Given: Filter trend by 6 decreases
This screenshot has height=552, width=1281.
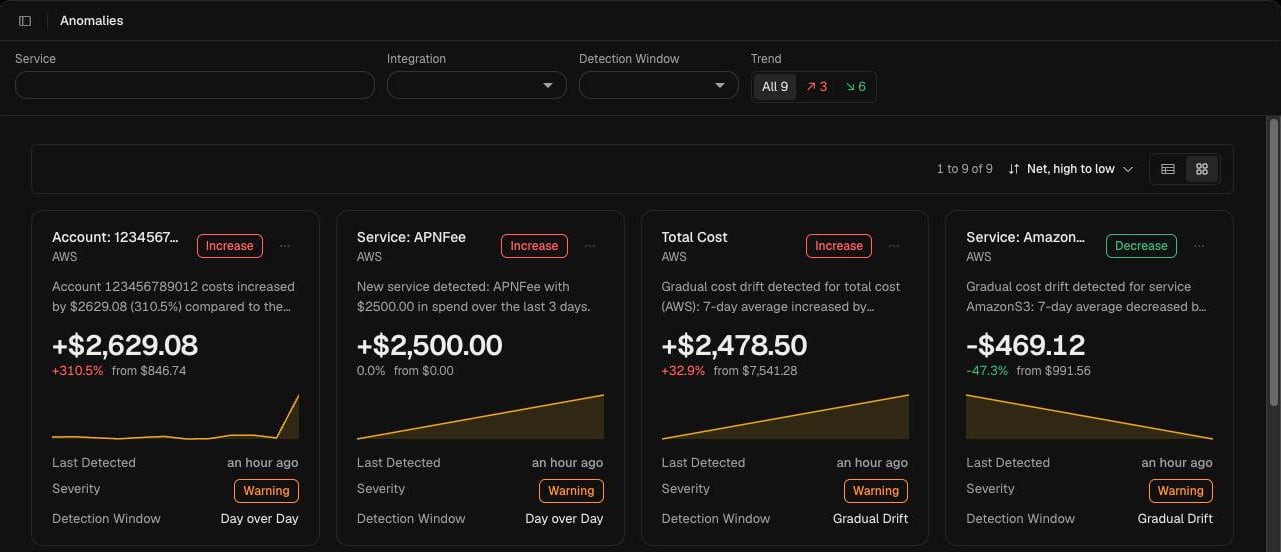Looking at the screenshot, I should [x=855, y=87].
